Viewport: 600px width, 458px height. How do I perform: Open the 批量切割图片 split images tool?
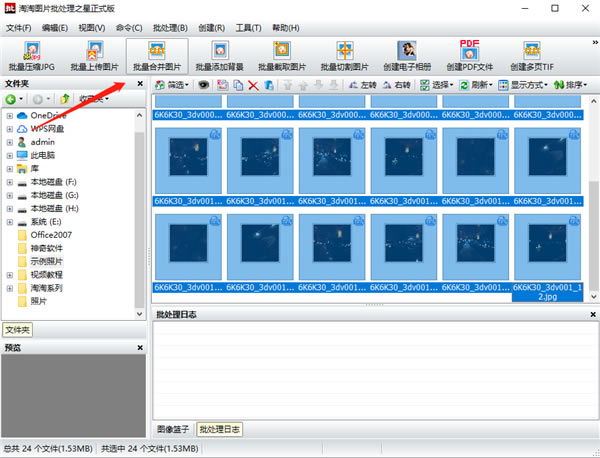tap(344, 56)
